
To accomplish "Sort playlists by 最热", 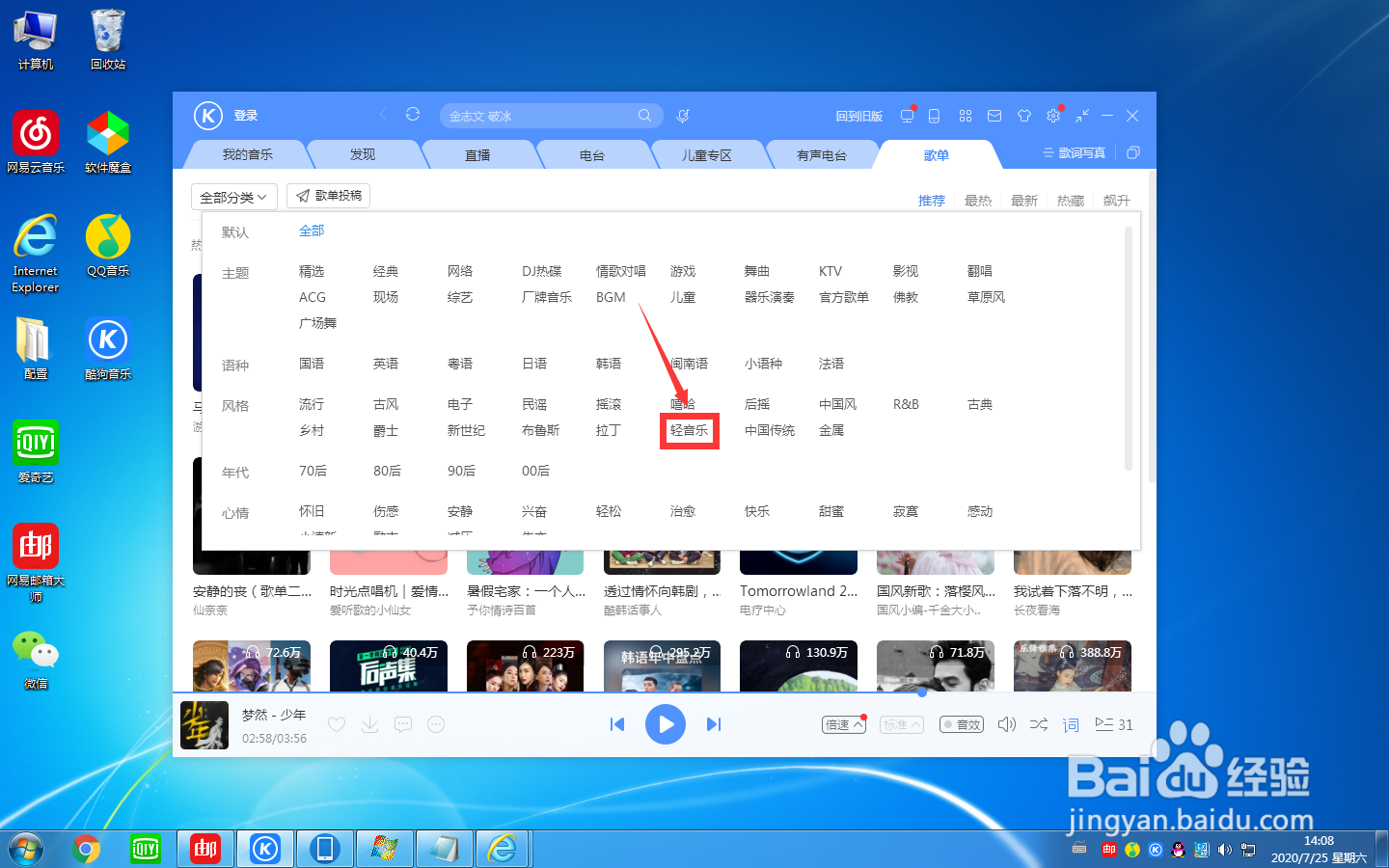I will coord(978,201).
